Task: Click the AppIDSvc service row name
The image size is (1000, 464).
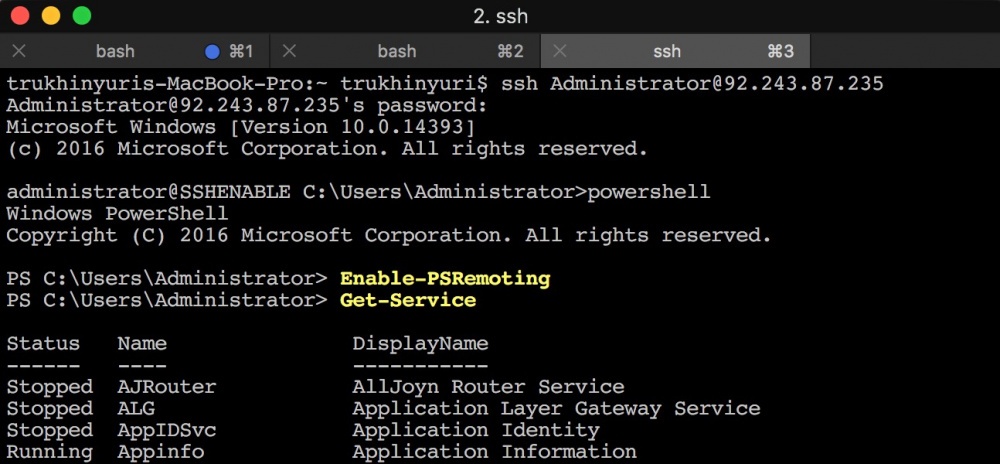Action: (166, 431)
